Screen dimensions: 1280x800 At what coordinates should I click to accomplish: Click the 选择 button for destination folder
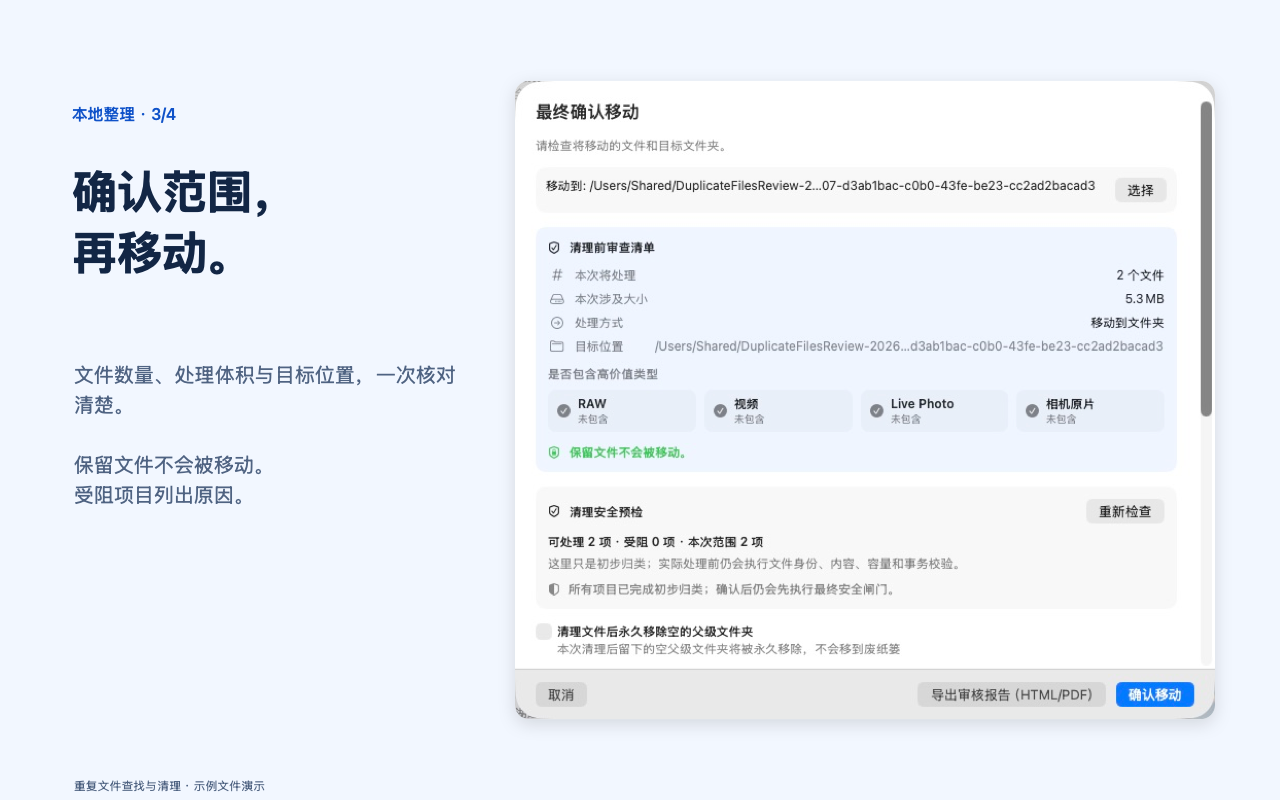pyautogui.click(x=1141, y=190)
